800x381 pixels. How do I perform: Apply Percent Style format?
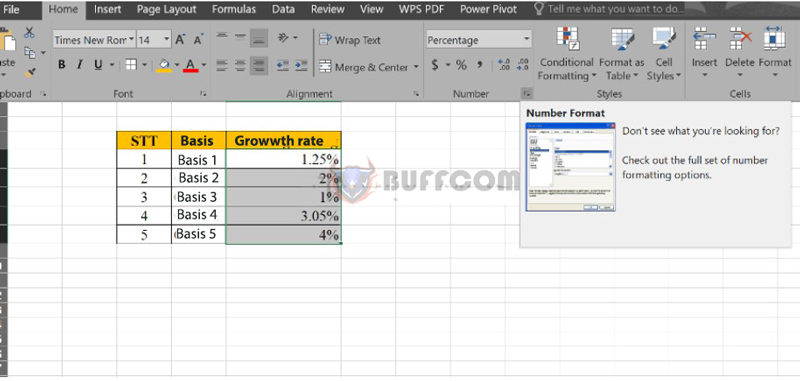click(x=461, y=65)
